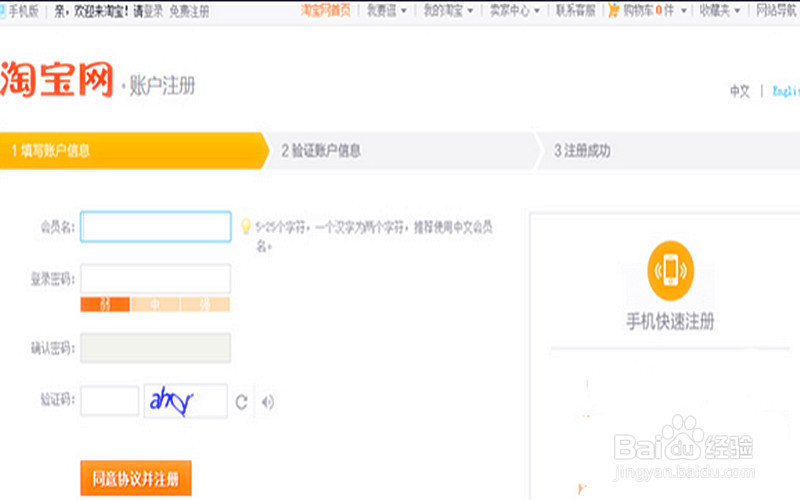Click the 请登录 link
The height and width of the screenshot is (500, 800).
pos(148,11)
